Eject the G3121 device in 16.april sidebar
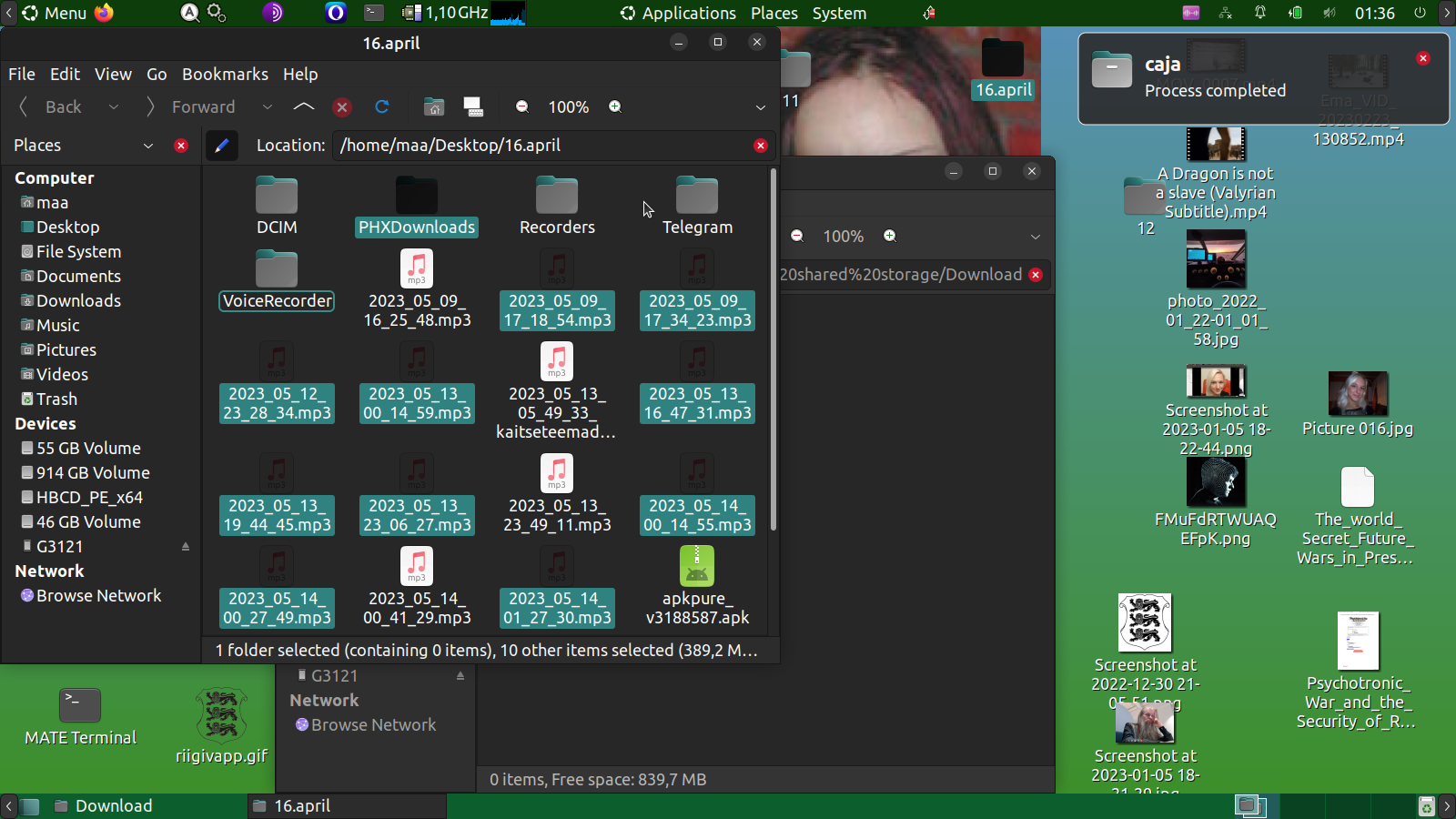This screenshot has width=1456, height=819. (x=186, y=547)
